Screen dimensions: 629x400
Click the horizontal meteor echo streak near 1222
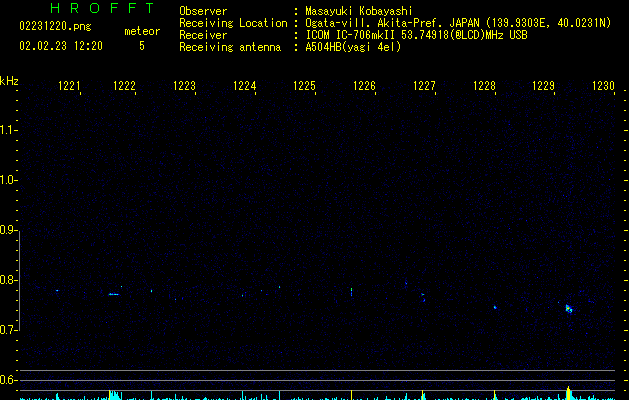click(x=114, y=294)
